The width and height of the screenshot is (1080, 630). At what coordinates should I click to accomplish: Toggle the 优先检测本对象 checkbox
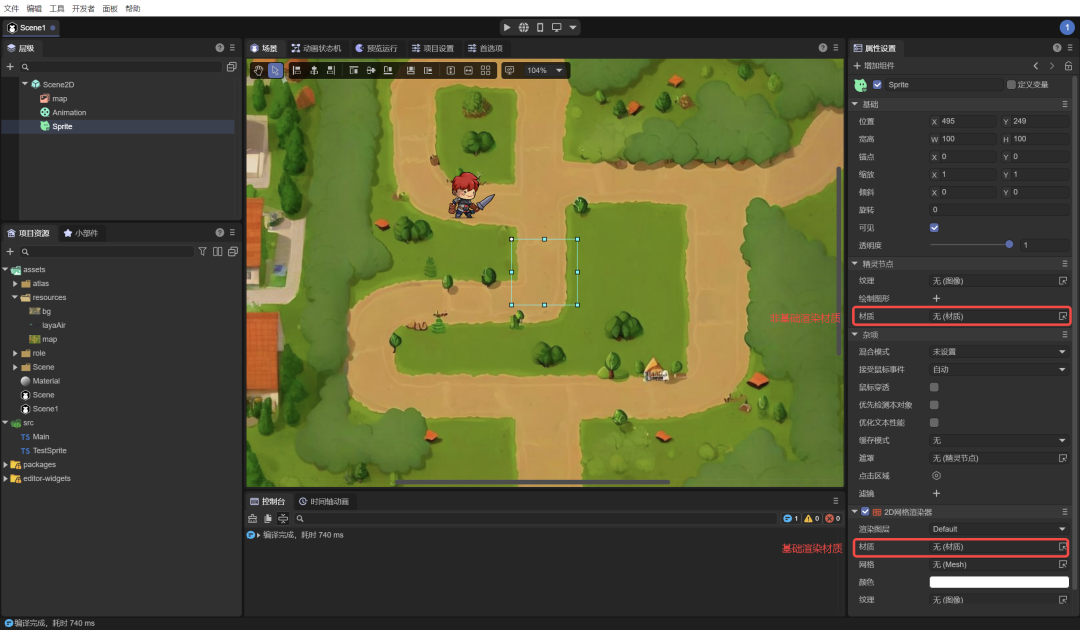pos(935,405)
